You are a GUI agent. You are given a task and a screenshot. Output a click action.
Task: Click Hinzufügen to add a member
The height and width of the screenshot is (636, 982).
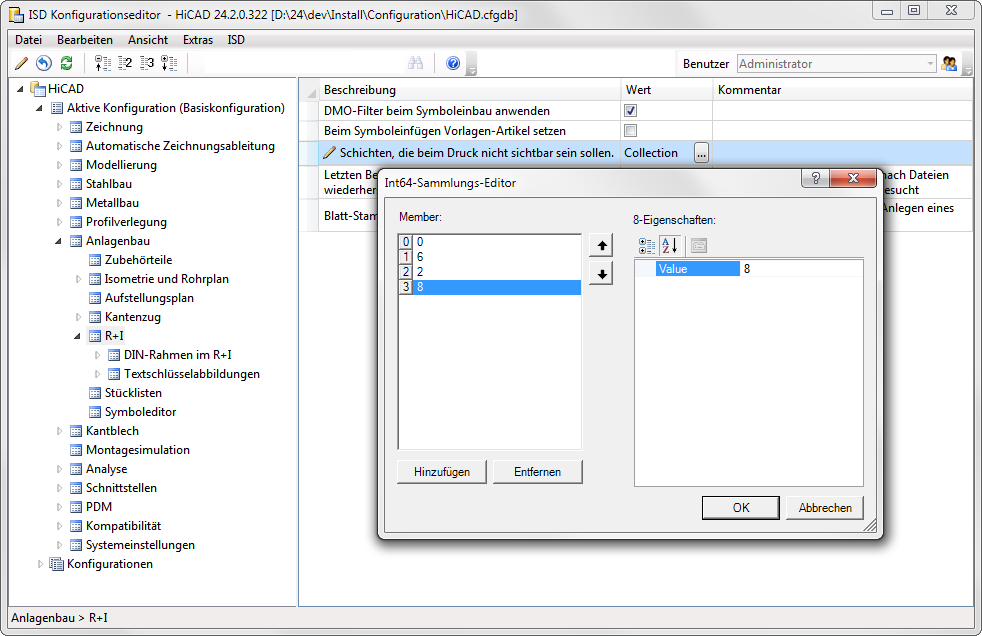click(x=442, y=472)
